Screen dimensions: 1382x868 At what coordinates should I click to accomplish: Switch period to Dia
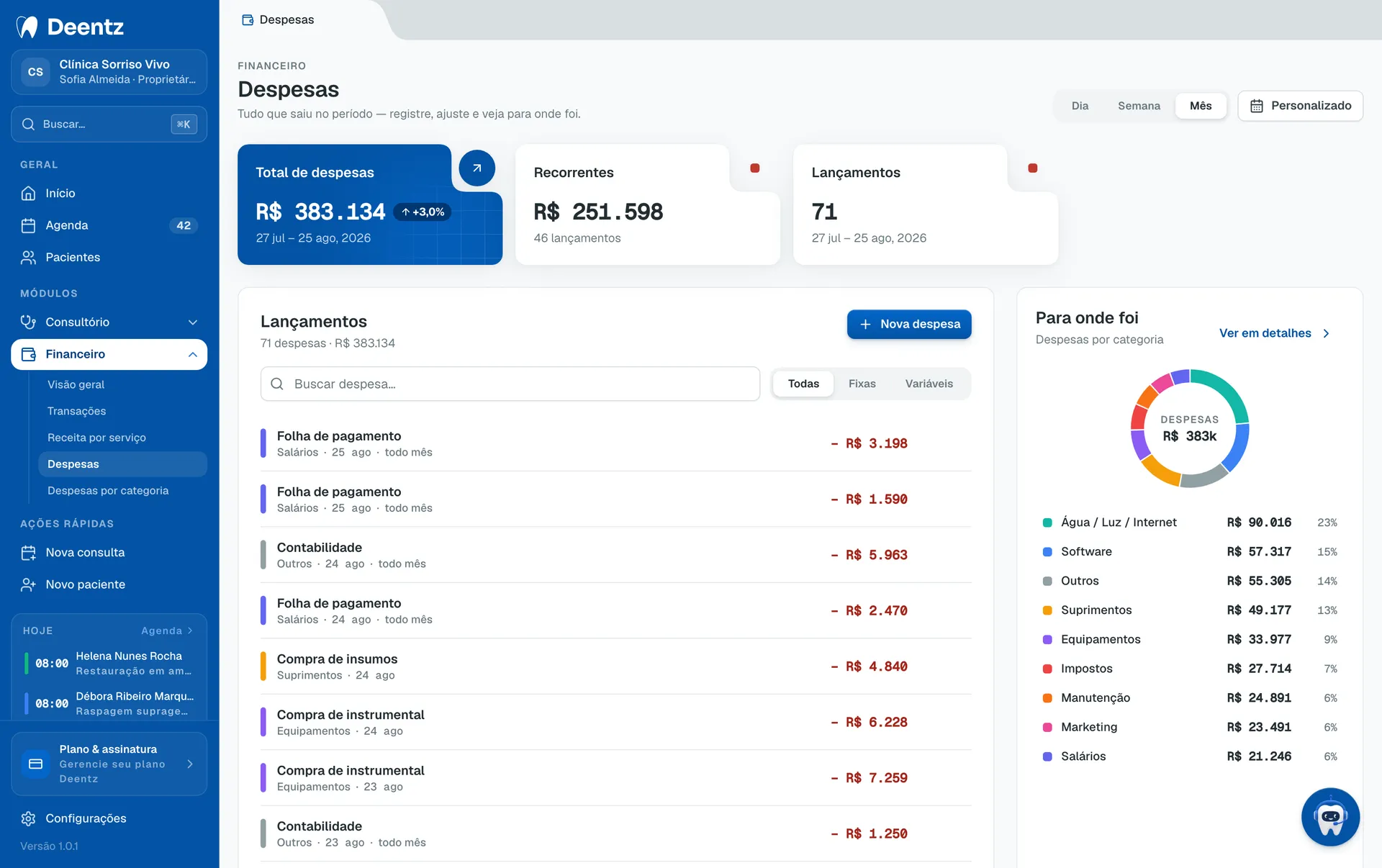point(1080,106)
